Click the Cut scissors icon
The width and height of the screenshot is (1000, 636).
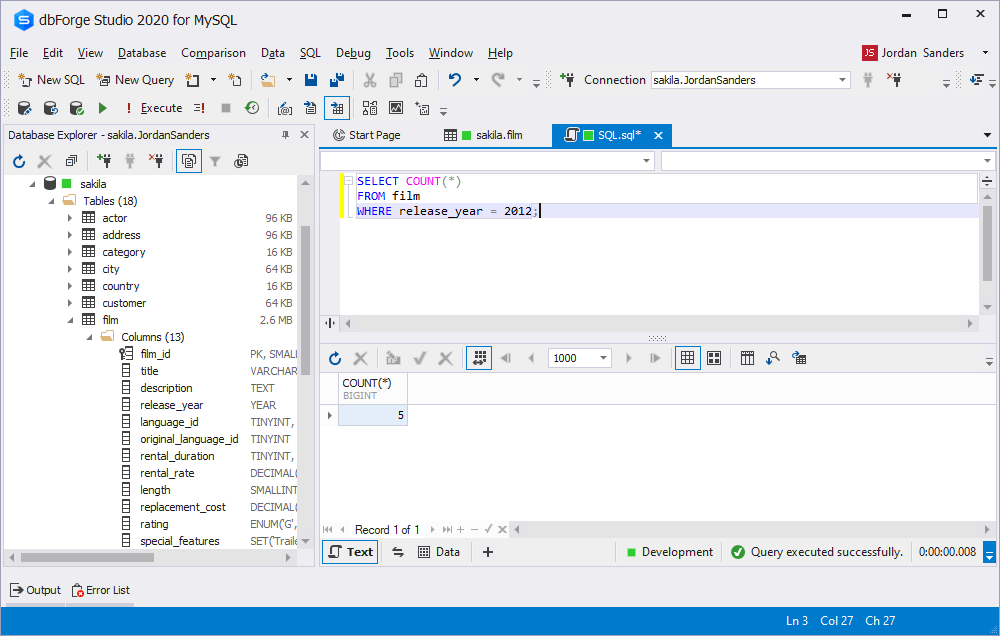(369, 80)
